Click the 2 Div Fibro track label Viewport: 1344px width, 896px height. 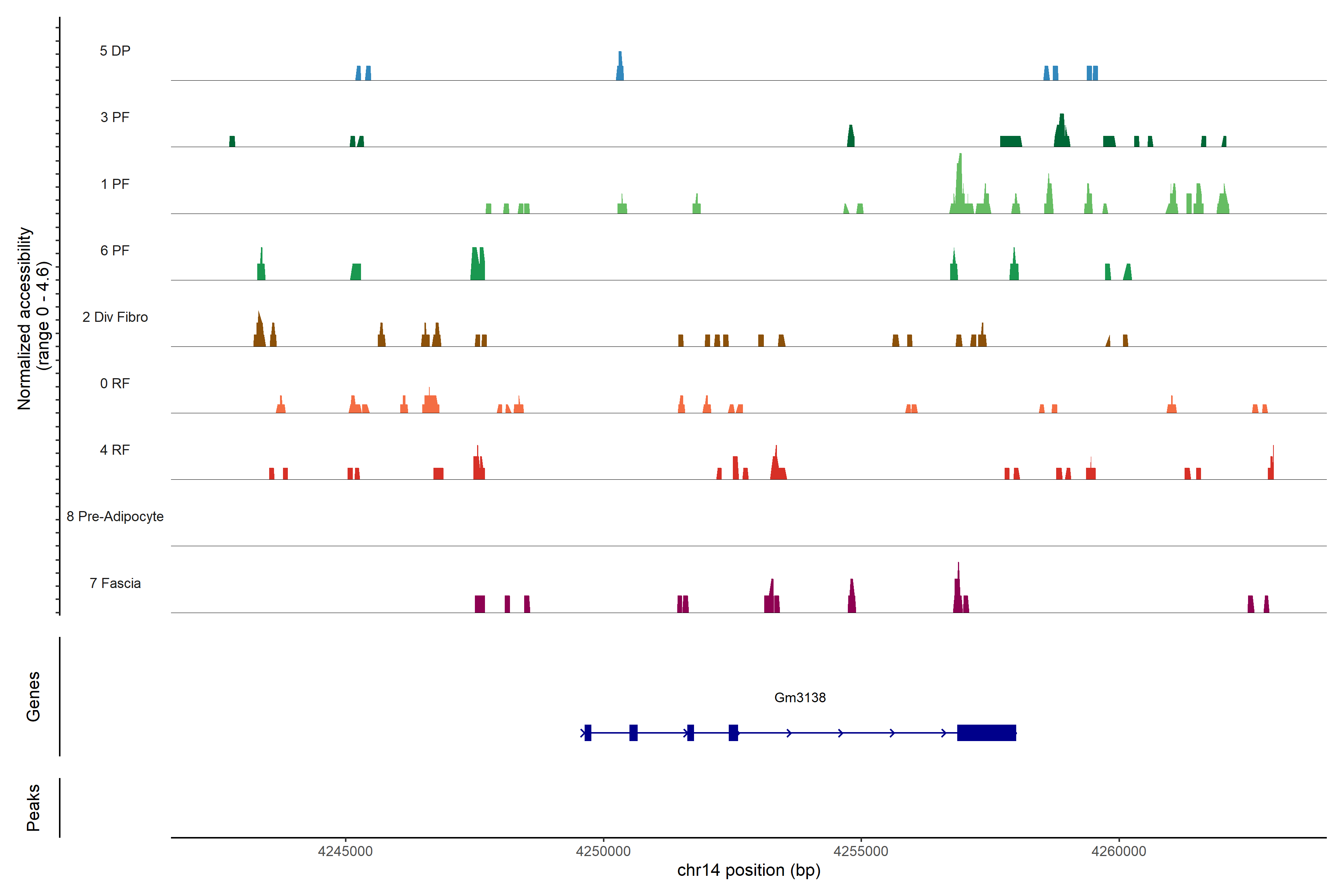(x=115, y=317)
